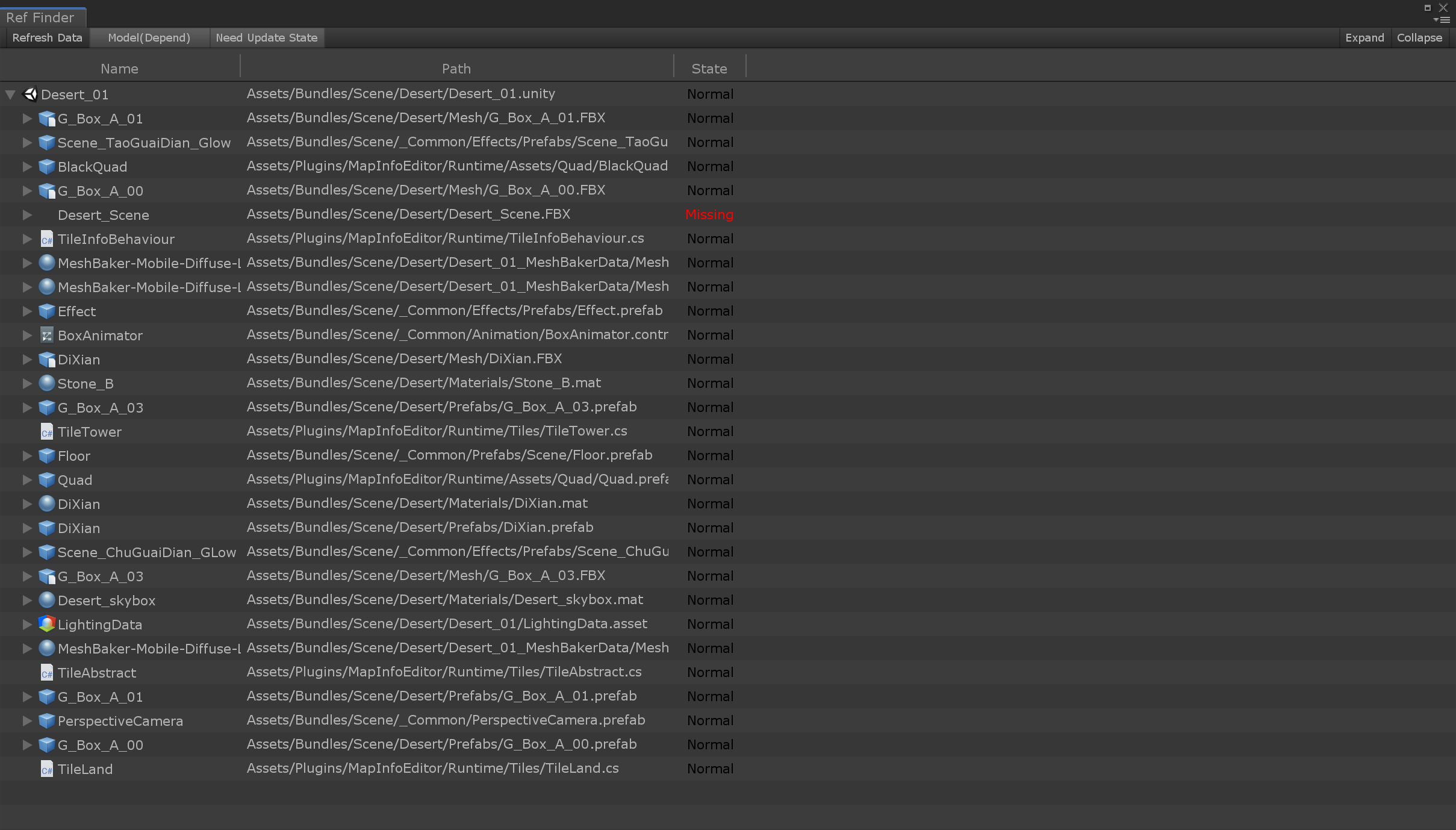
Task: Open the window options menu icon
Action: tap(1442, 20)
